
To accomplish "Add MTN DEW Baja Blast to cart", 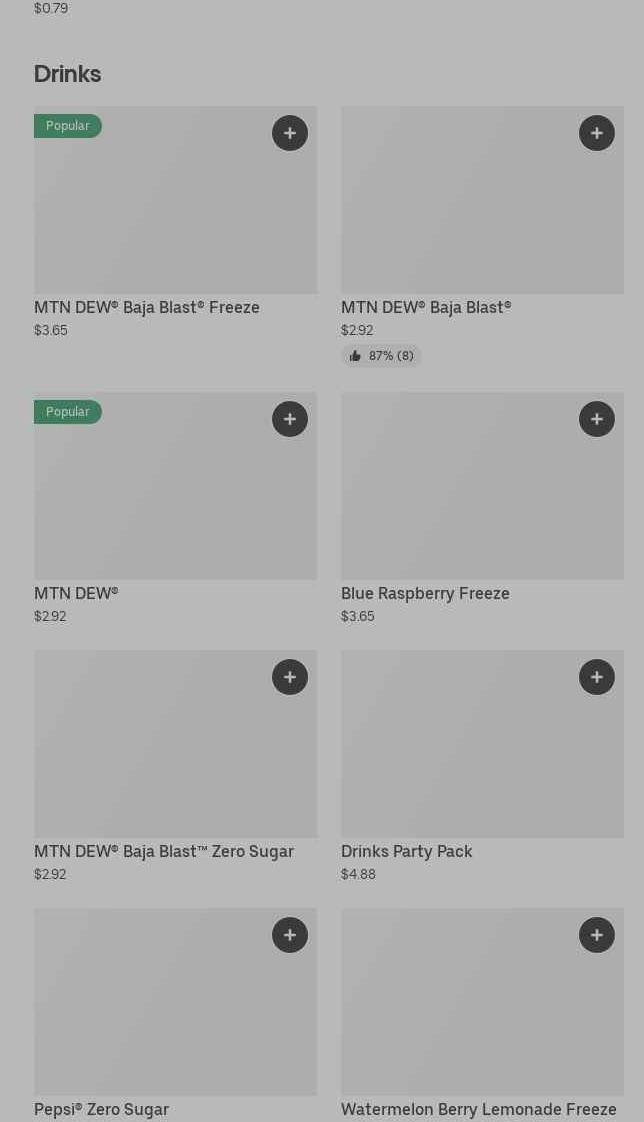I will [x=597, y=133].
